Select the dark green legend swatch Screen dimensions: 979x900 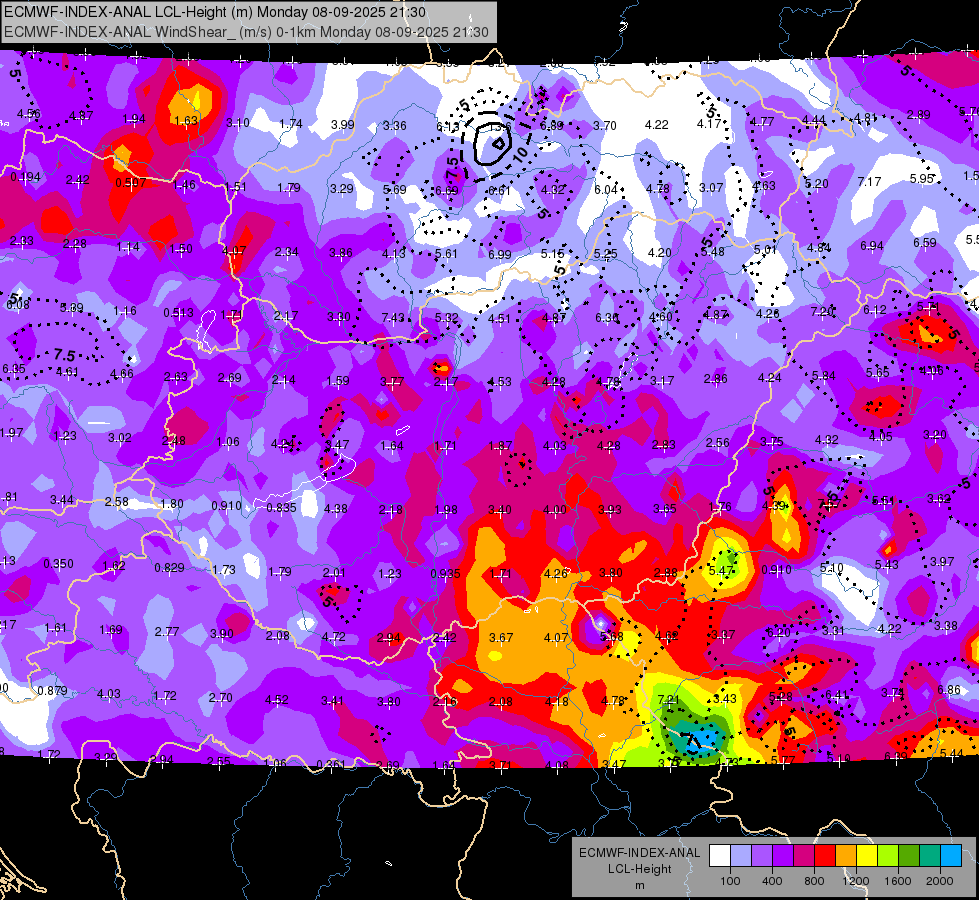pyautogui.click(x=909, y=856)
